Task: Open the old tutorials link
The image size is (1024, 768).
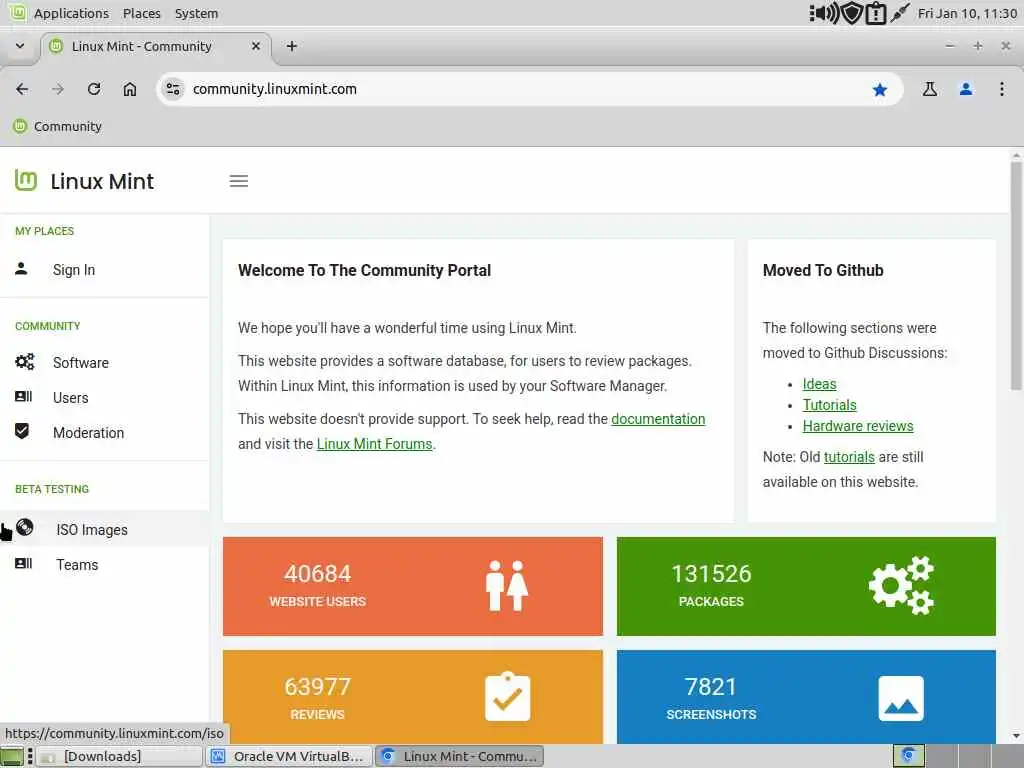Action: pos(849,457)
